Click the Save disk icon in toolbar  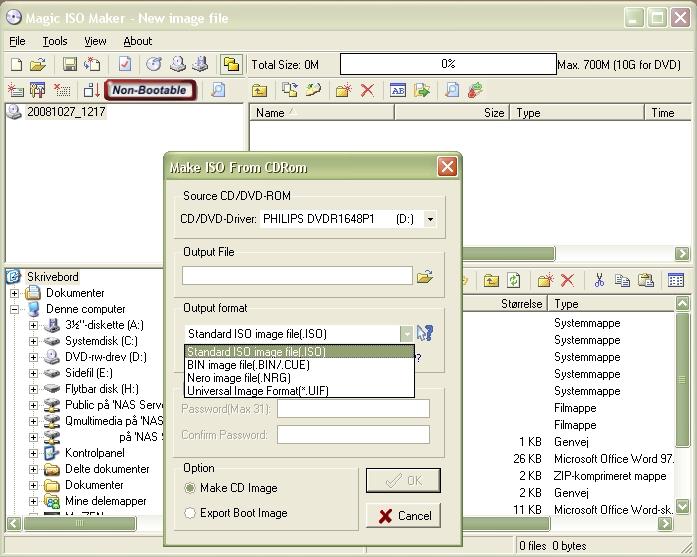pos(70,65)
